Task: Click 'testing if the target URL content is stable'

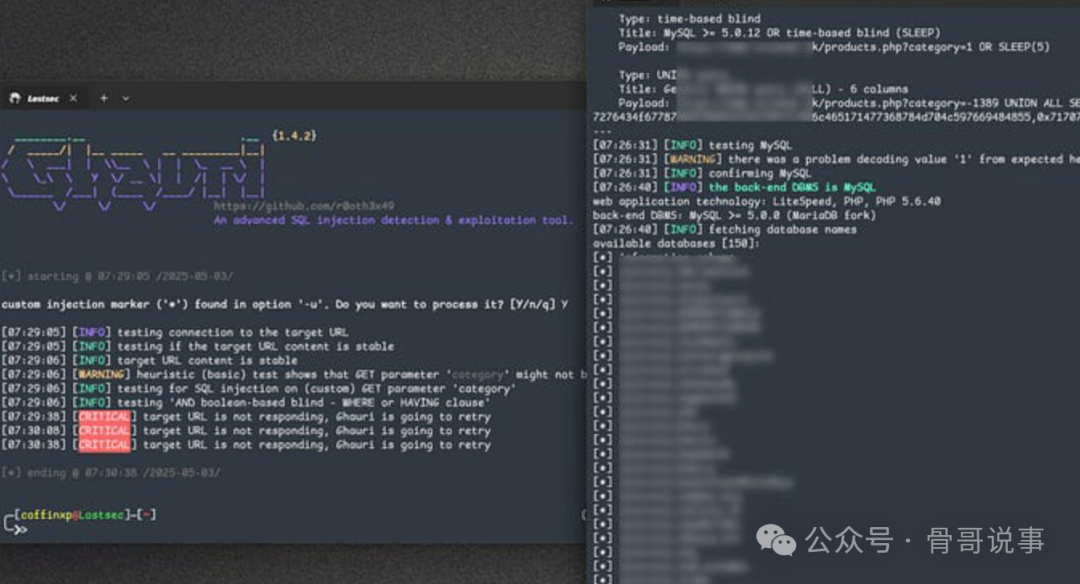Action: click(198, 346)
